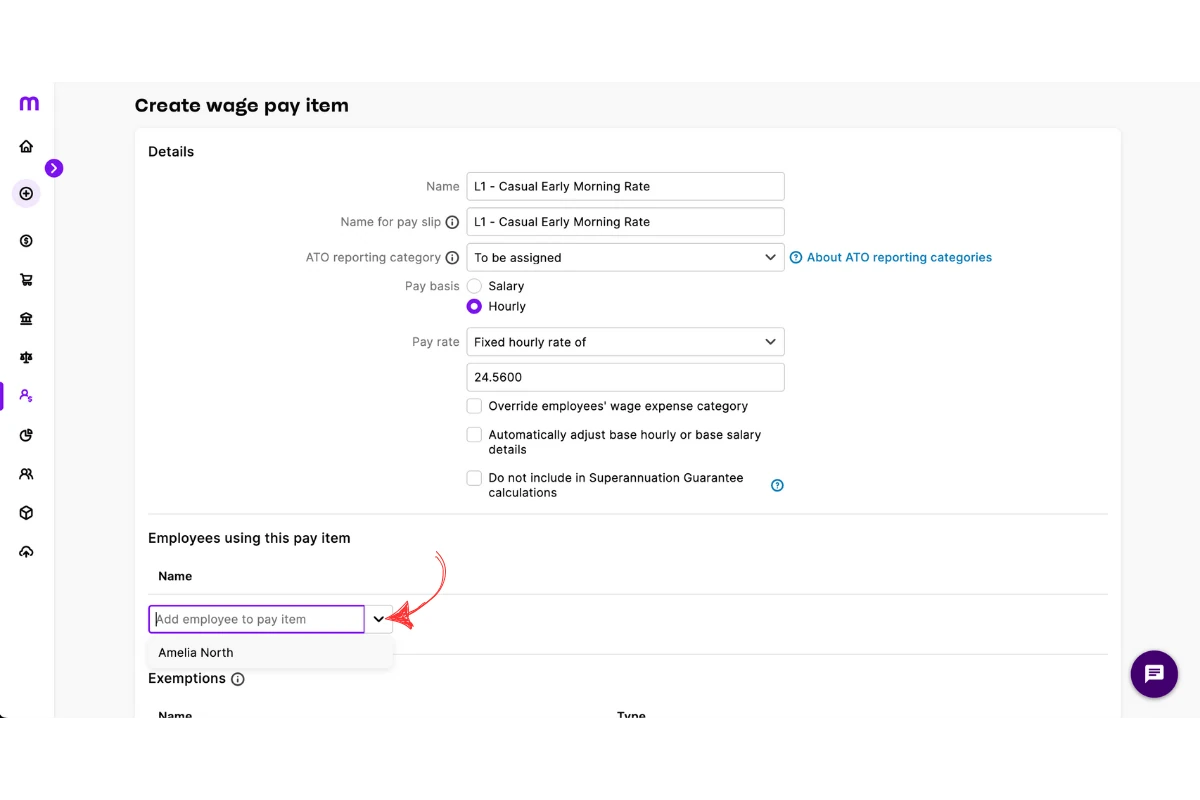Open the chat support bubble
1200x800 pixels.
[x=1154, y=674]
